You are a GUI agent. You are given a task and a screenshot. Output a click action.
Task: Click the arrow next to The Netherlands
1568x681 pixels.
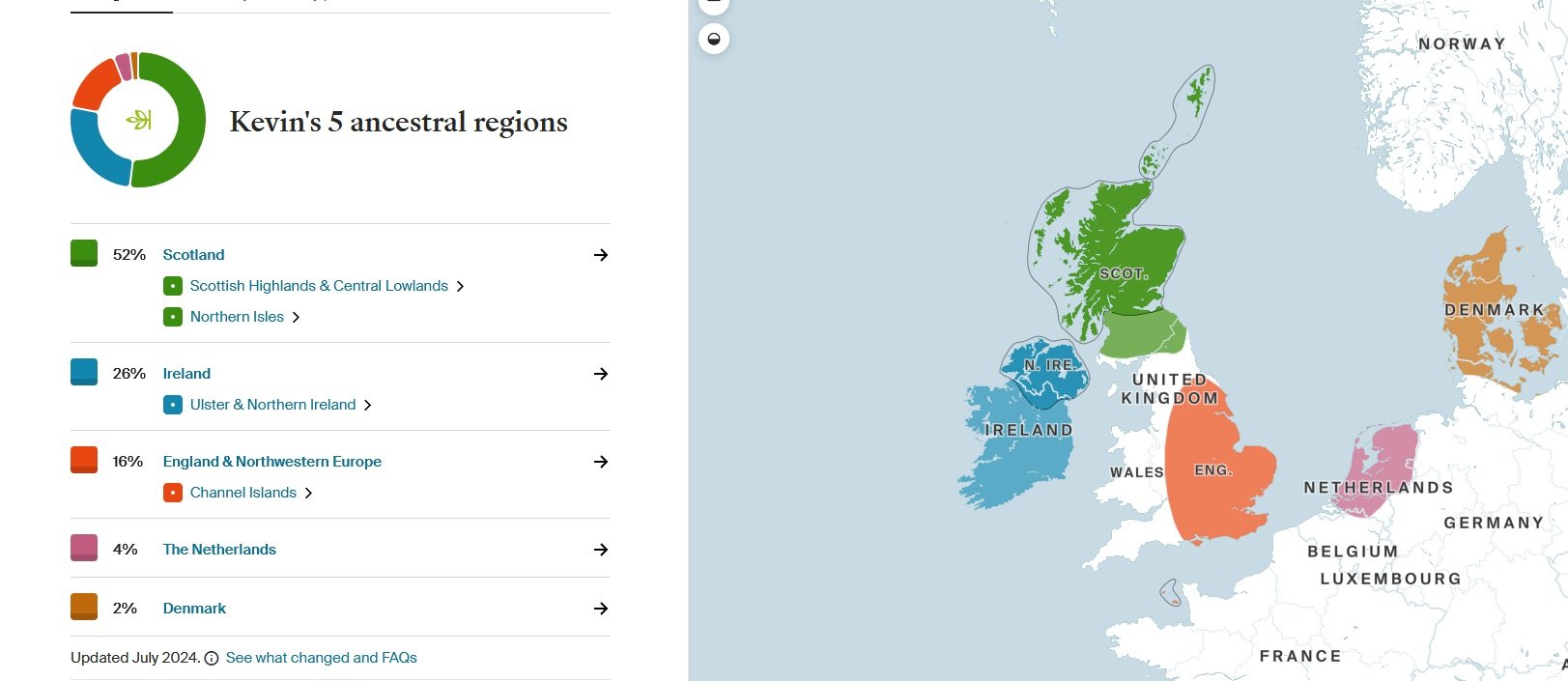[601, 550]
